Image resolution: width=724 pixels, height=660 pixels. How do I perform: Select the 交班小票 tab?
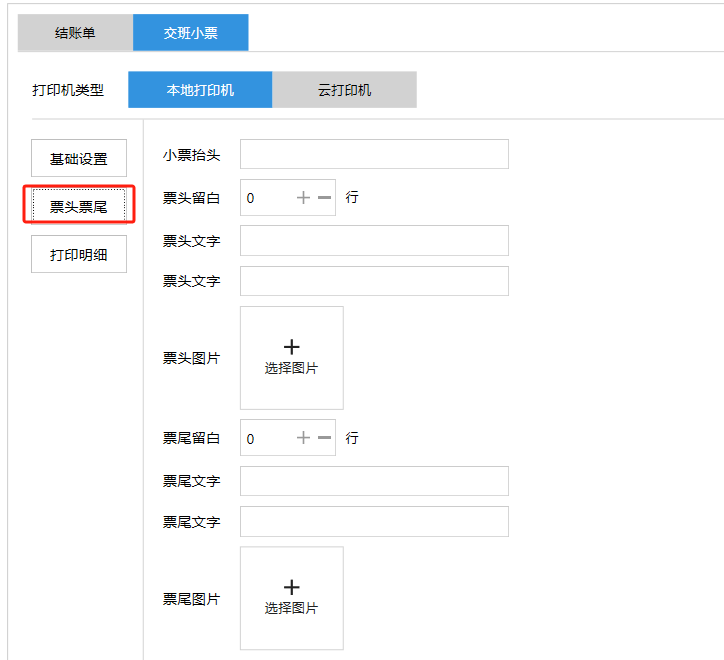[190, 33]
